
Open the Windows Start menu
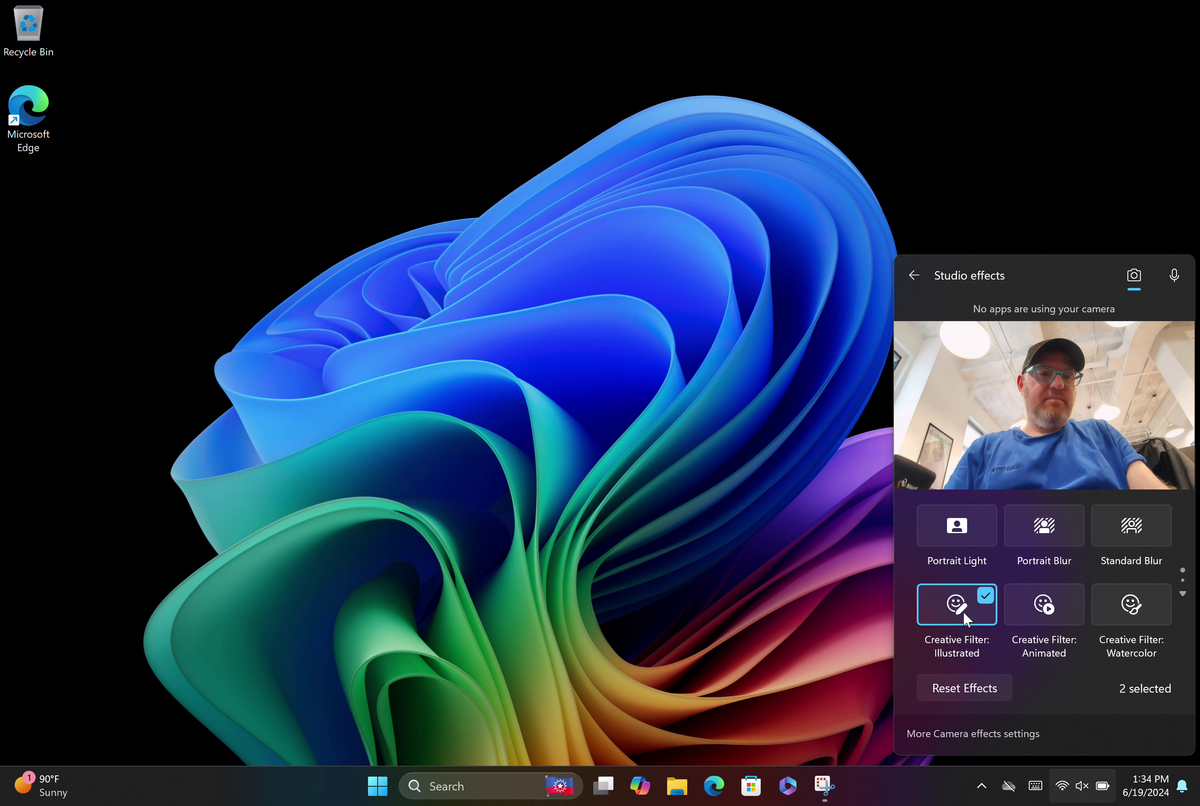(377, 786)
